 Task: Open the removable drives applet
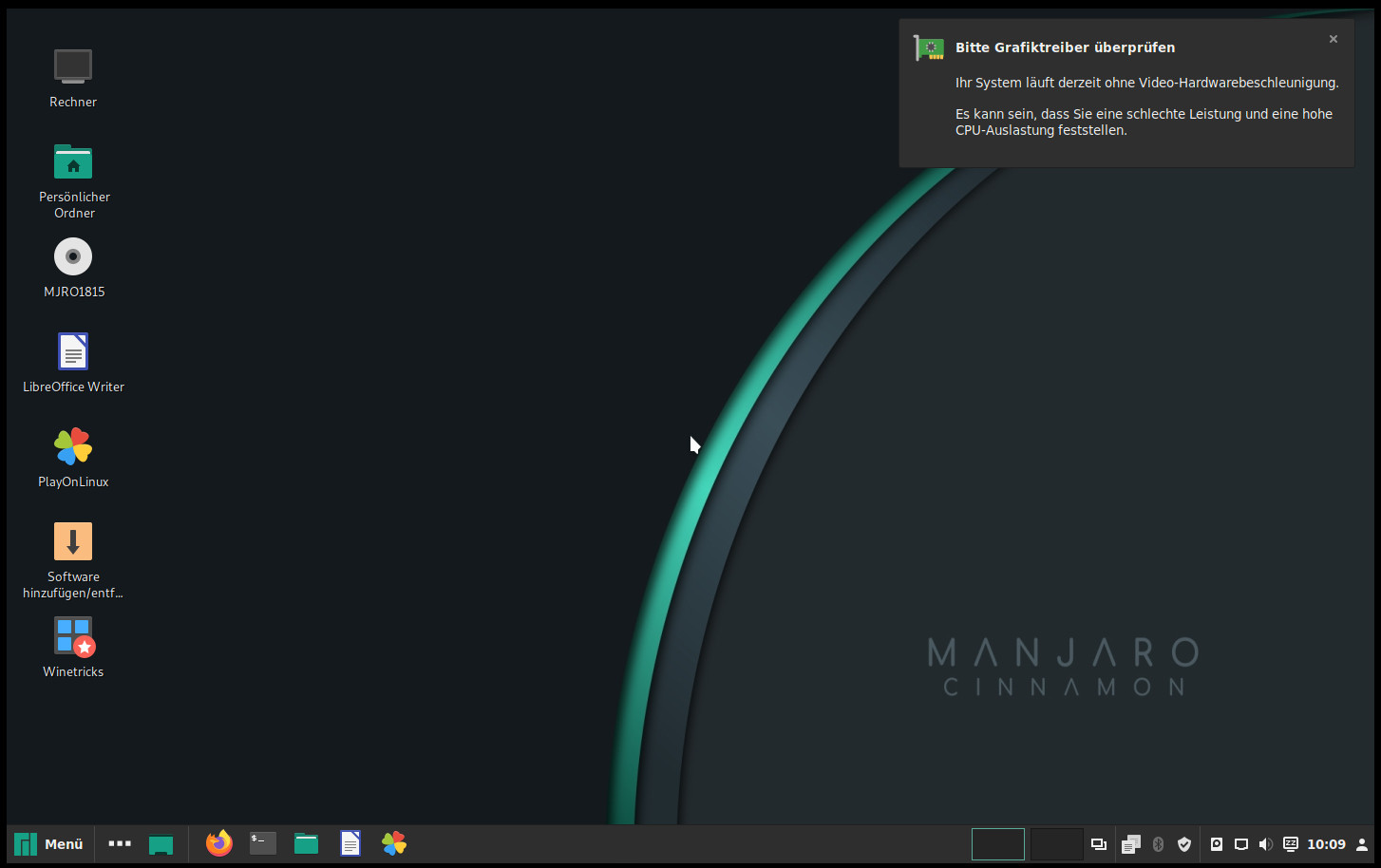[x=1216, y=844]
